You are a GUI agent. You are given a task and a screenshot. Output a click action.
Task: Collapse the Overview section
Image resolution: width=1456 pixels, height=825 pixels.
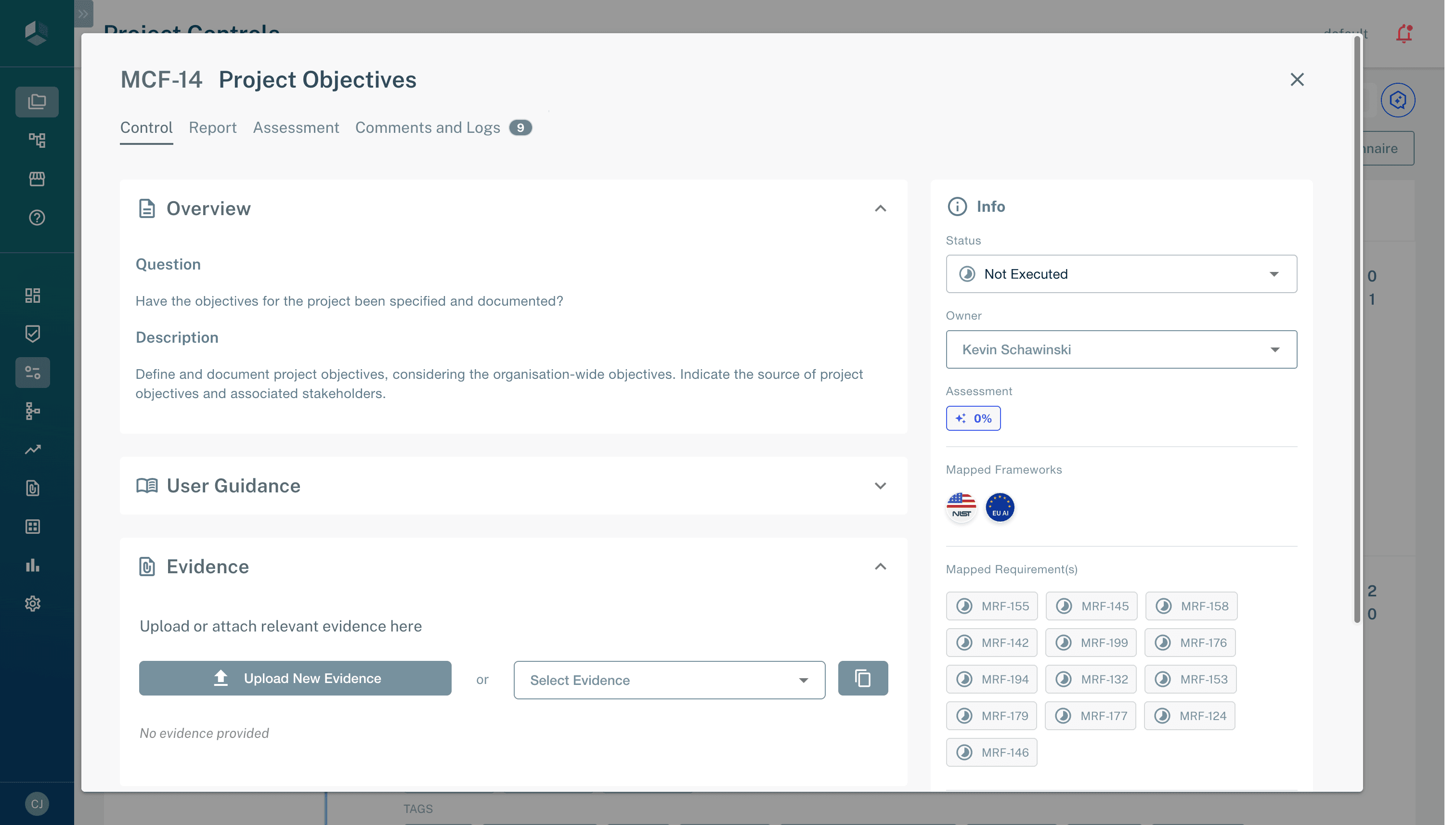point(880,208)
